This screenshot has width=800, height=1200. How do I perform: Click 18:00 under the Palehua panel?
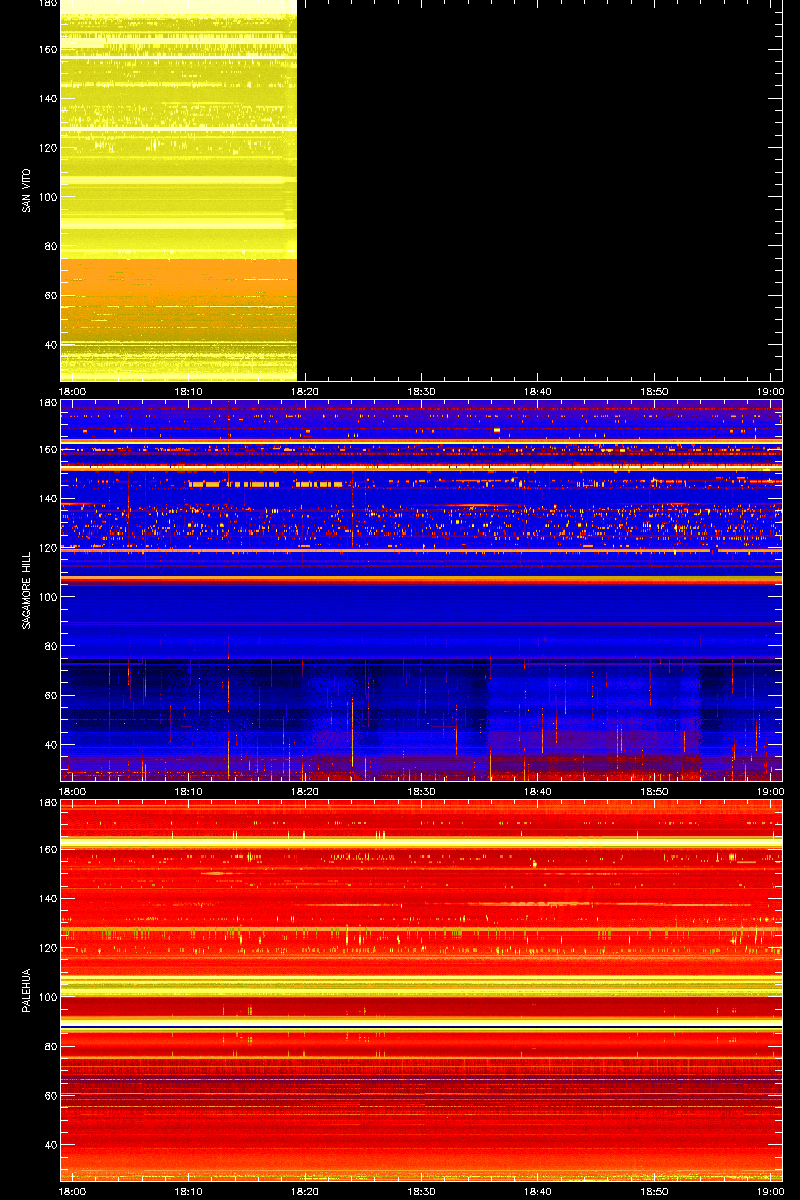click(x=73, y=1191)
